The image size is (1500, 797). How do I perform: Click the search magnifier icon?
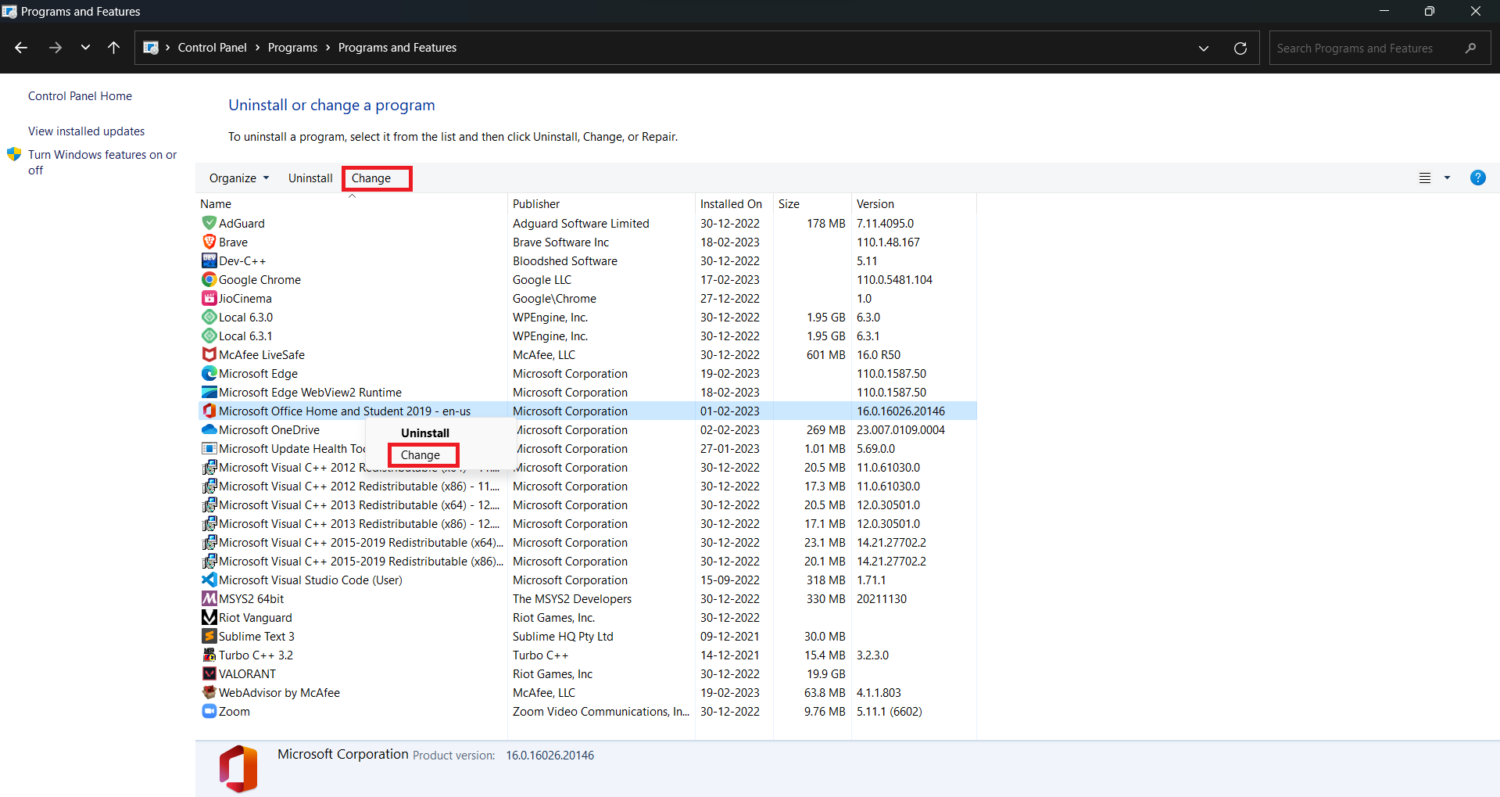tap(1470, 48)
